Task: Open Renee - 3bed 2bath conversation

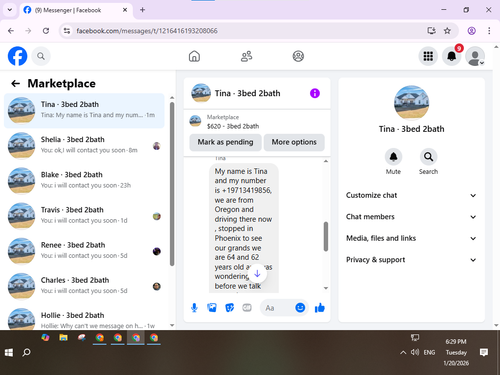Action: click(x=84, y=250)
